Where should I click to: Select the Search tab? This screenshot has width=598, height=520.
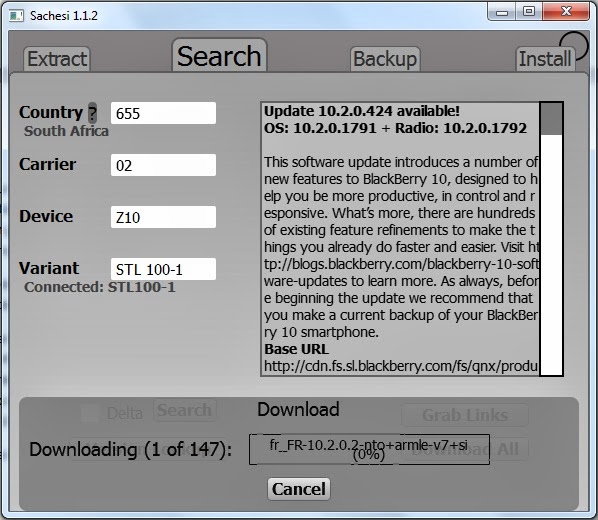tap(219, 55)
